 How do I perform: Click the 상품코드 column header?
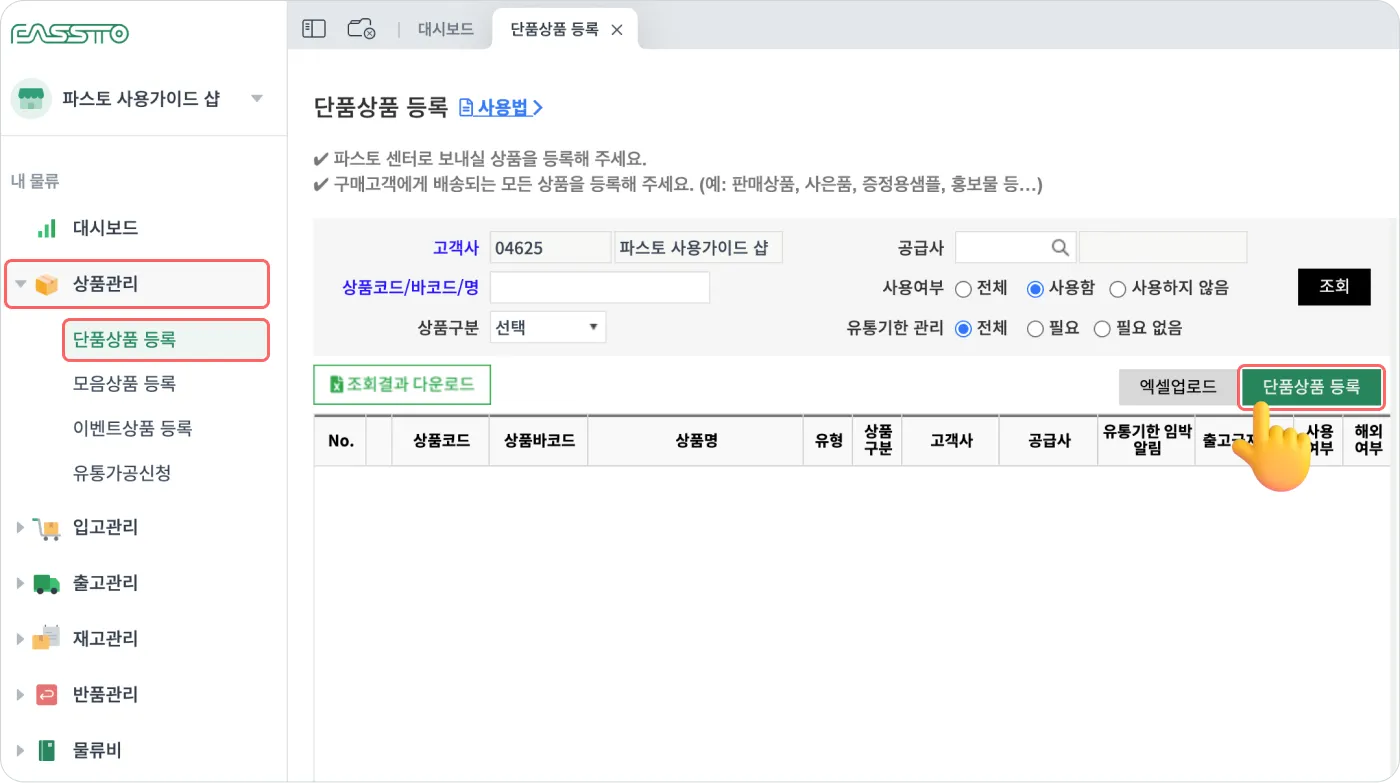[x=441, y=441]
